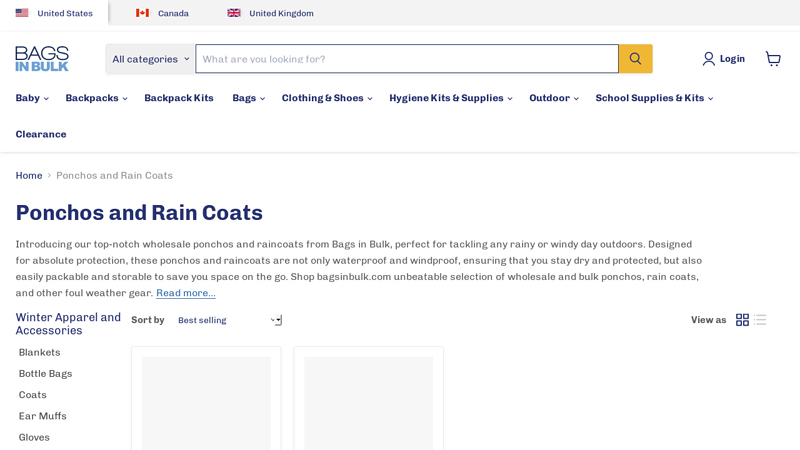Expand the Bags menu
Viewport: 800px width, 450px height.
pyautogui.click(x=248, y=98)
